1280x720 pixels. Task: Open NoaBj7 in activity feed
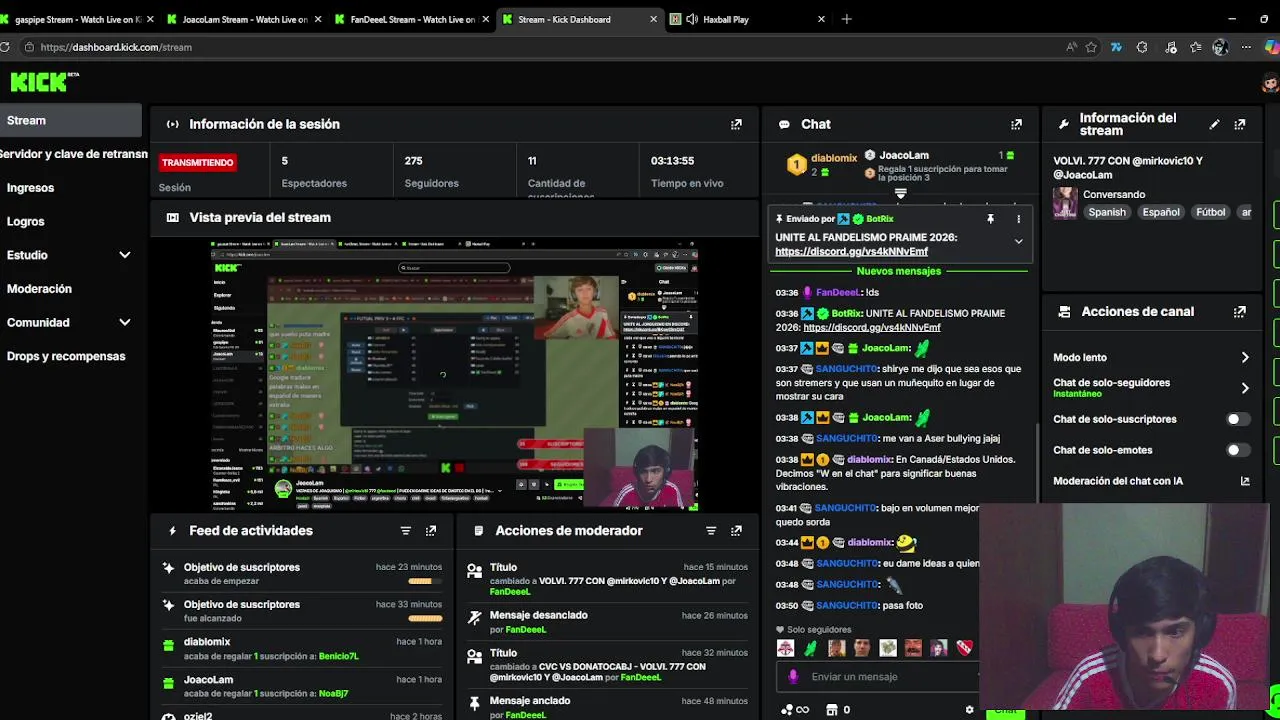(333, 694)
